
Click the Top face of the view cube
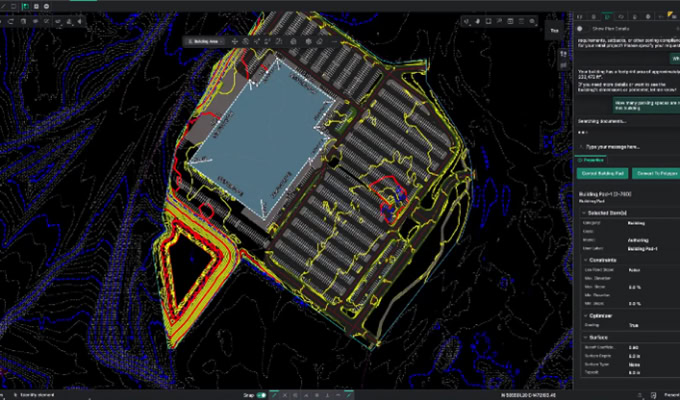(x=554, y=31)
